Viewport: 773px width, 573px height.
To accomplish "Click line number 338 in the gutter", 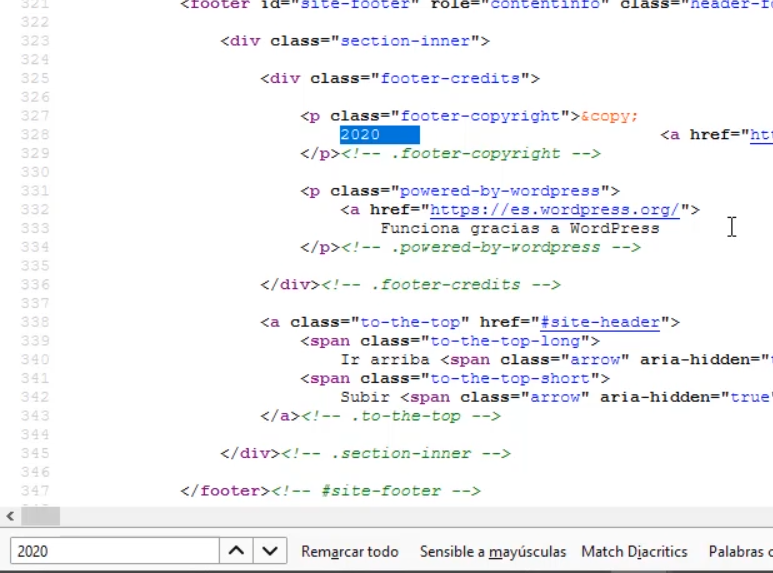I will [x=34, y=322].
